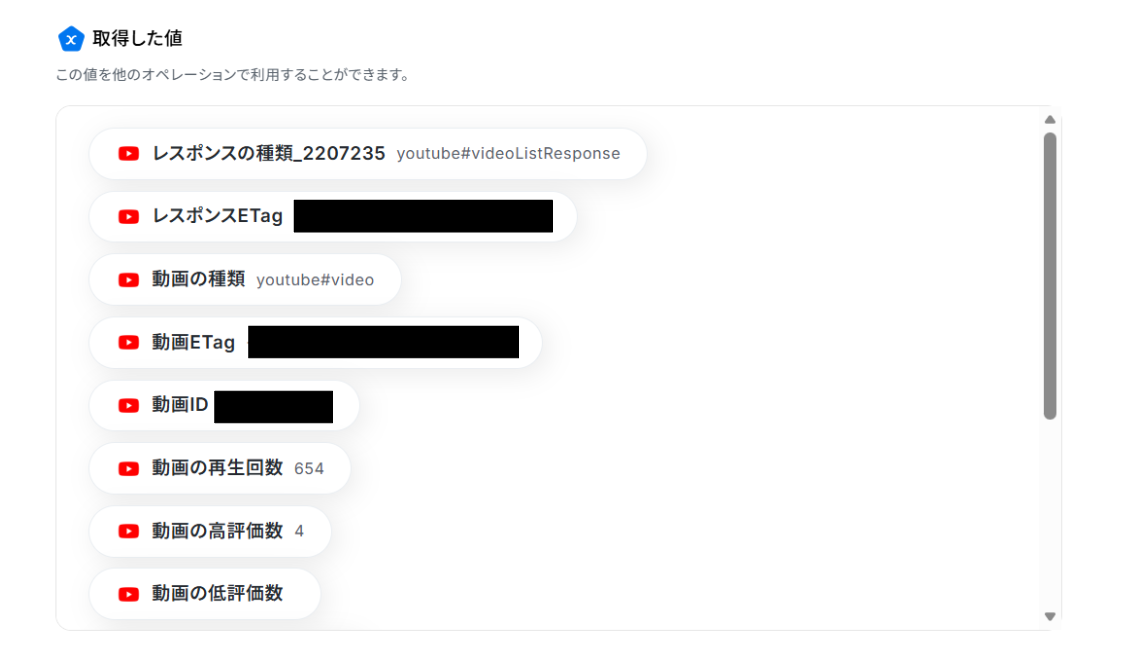The image size is (1133, 656).
Task: Click the scrollbar up arrow
Action: pyautogui.click(x=1050, y=120)
